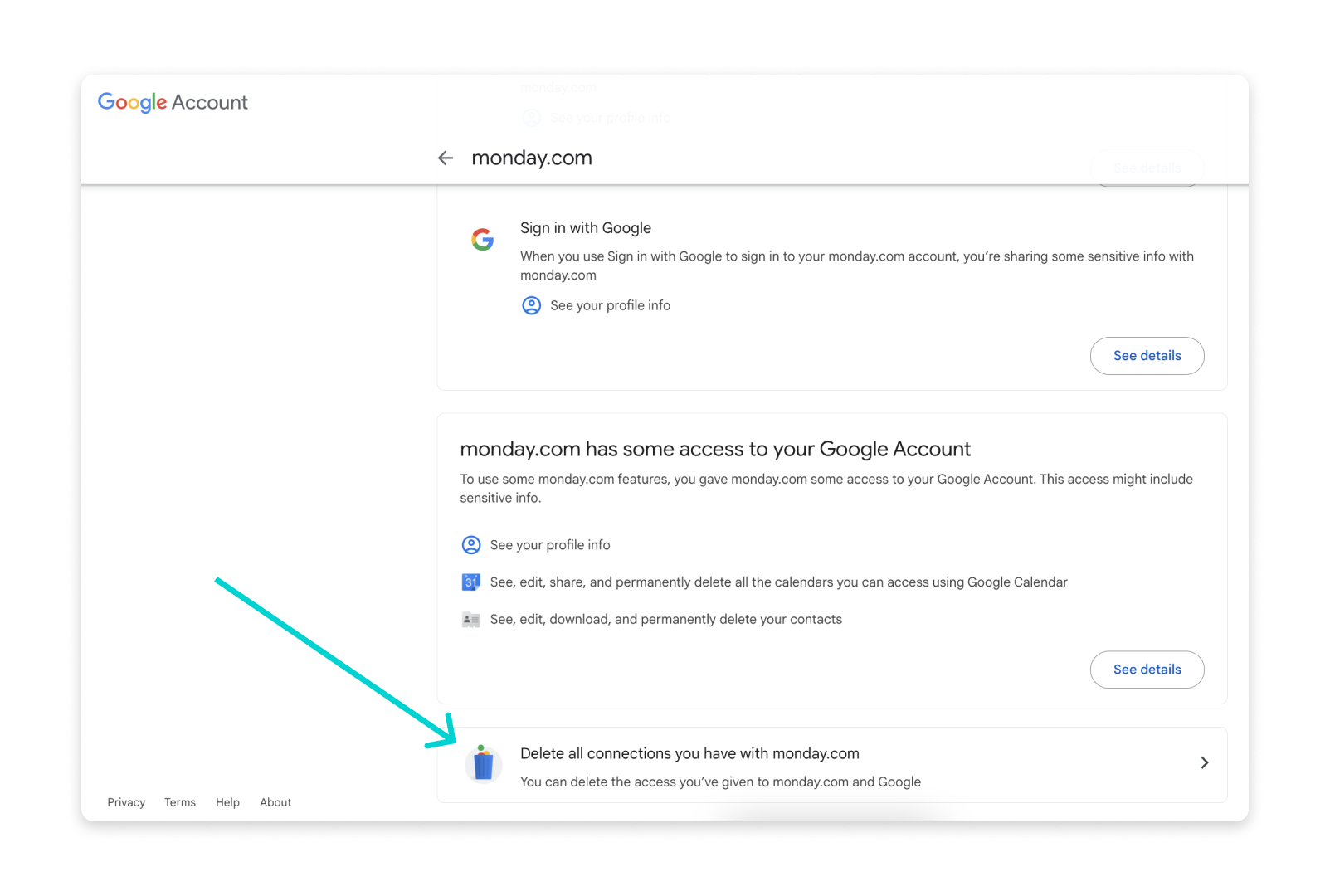Image resolution: width=1330 pixels, height=896 pixels.
Task: Go back using the left arrow
Action: (446, 158)
